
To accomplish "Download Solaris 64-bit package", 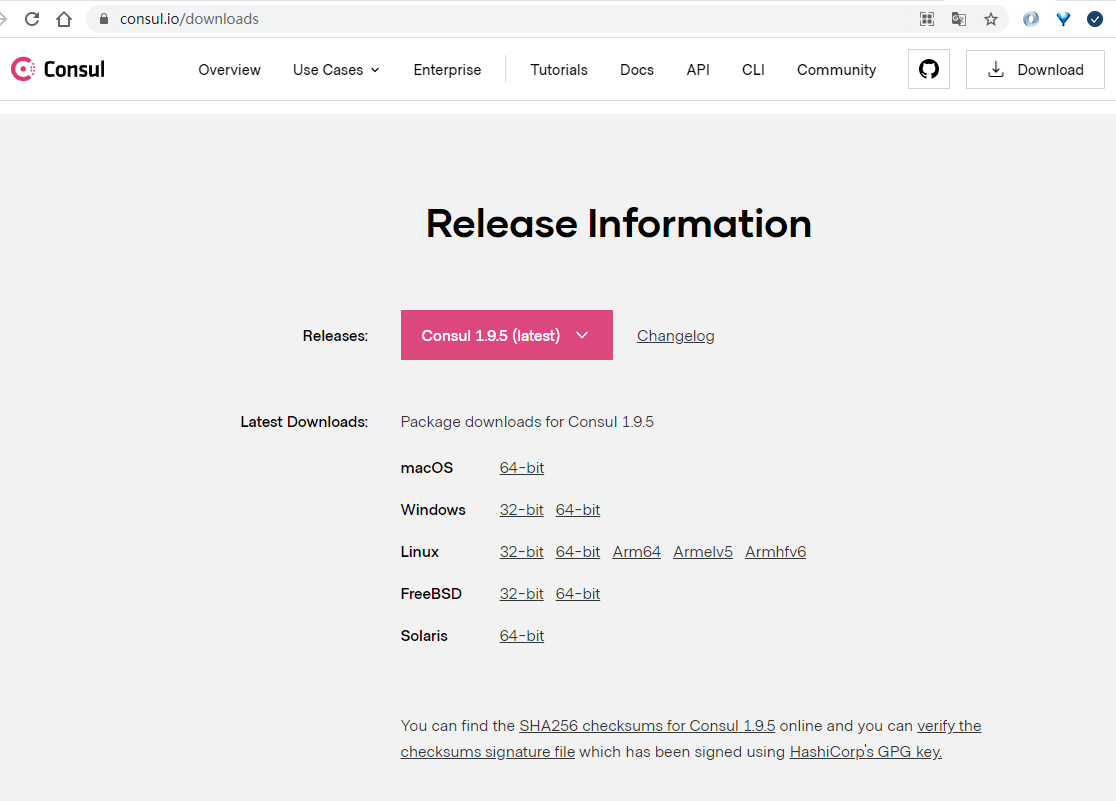I will click(x=522, y=636).
